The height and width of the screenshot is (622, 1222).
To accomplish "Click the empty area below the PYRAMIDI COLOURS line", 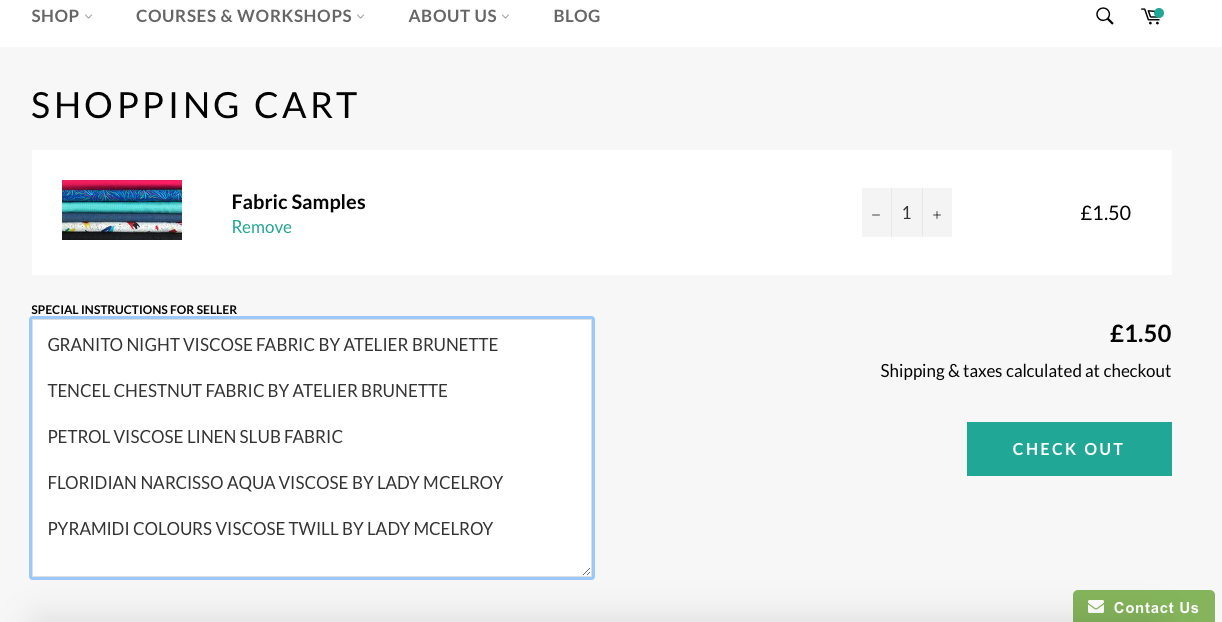I will tap(310, 557).
